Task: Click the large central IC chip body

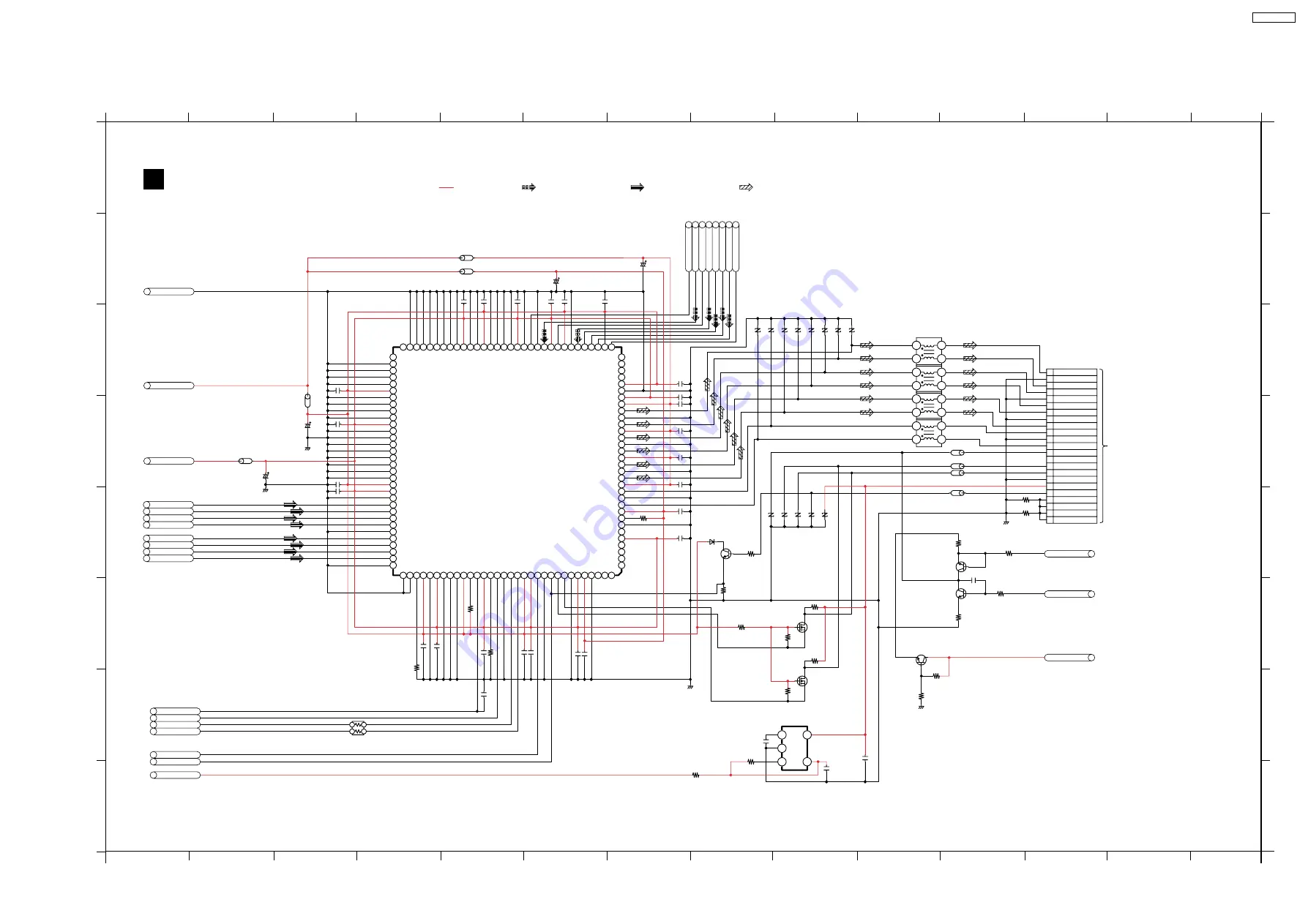Action: [x=507, y=461]
